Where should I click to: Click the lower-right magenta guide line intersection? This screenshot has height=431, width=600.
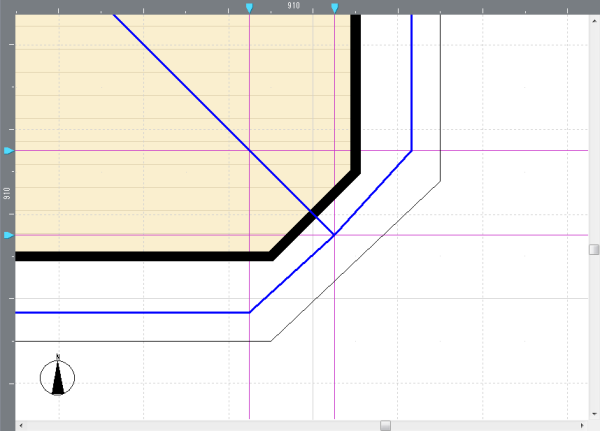point(334,235)
